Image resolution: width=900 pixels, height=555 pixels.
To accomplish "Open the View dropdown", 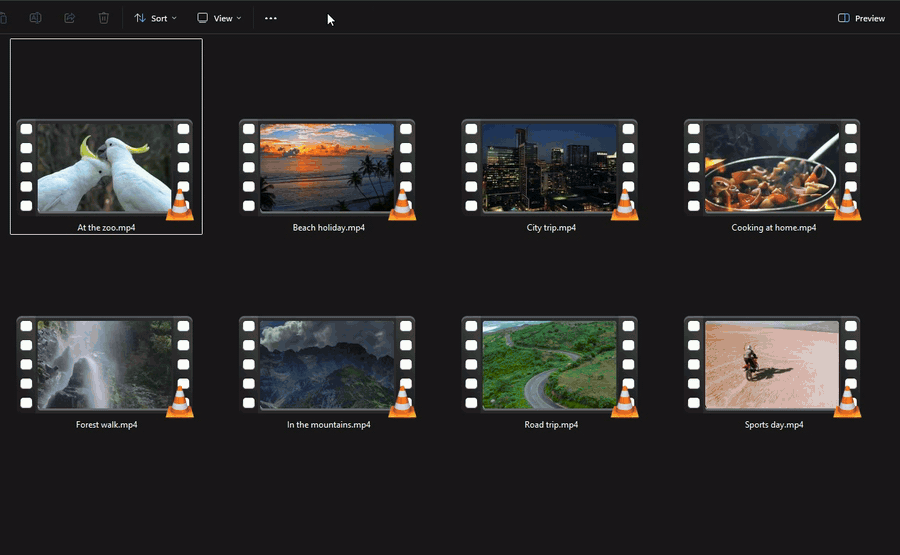I will [219, 18].
